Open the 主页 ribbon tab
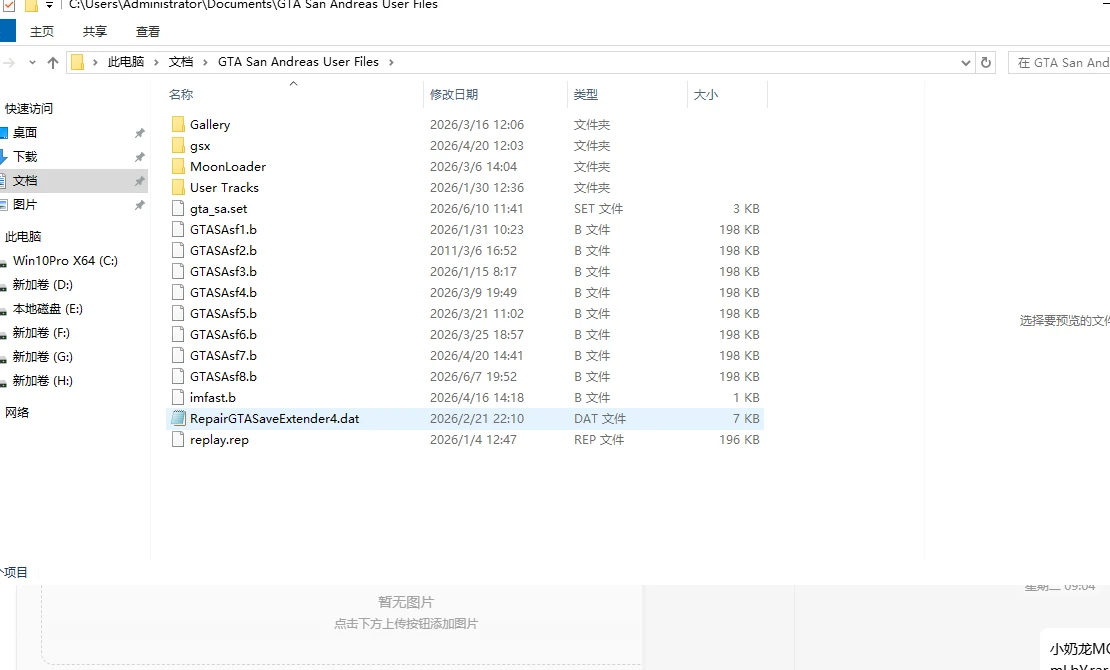 [x=42, y=32]
